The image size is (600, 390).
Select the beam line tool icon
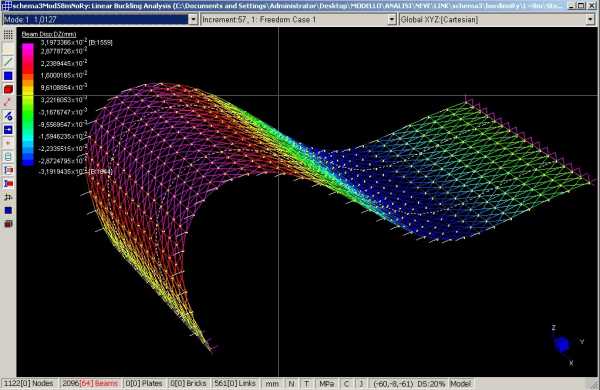tap(8, 62)
